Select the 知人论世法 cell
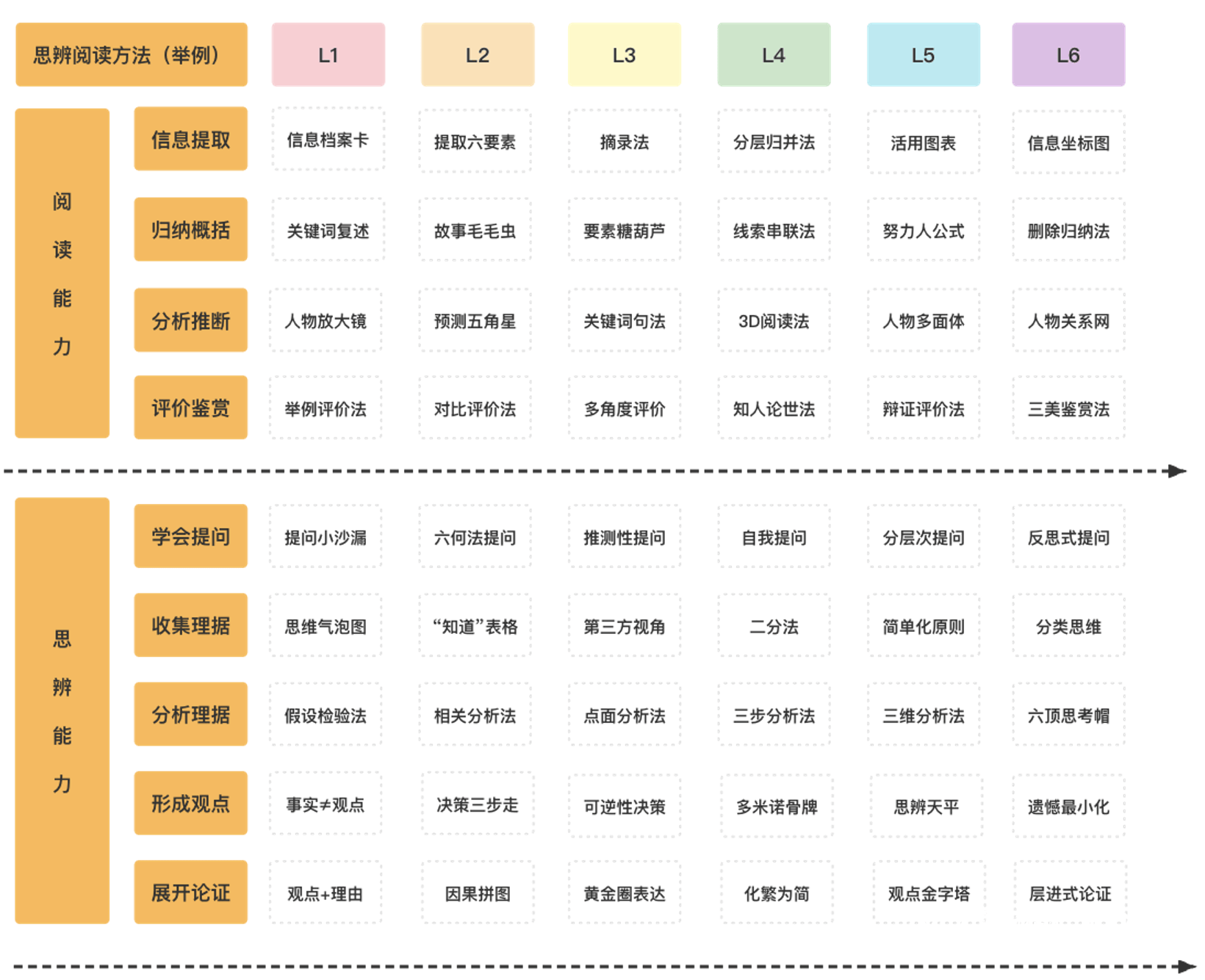 [x=774, y=408]
